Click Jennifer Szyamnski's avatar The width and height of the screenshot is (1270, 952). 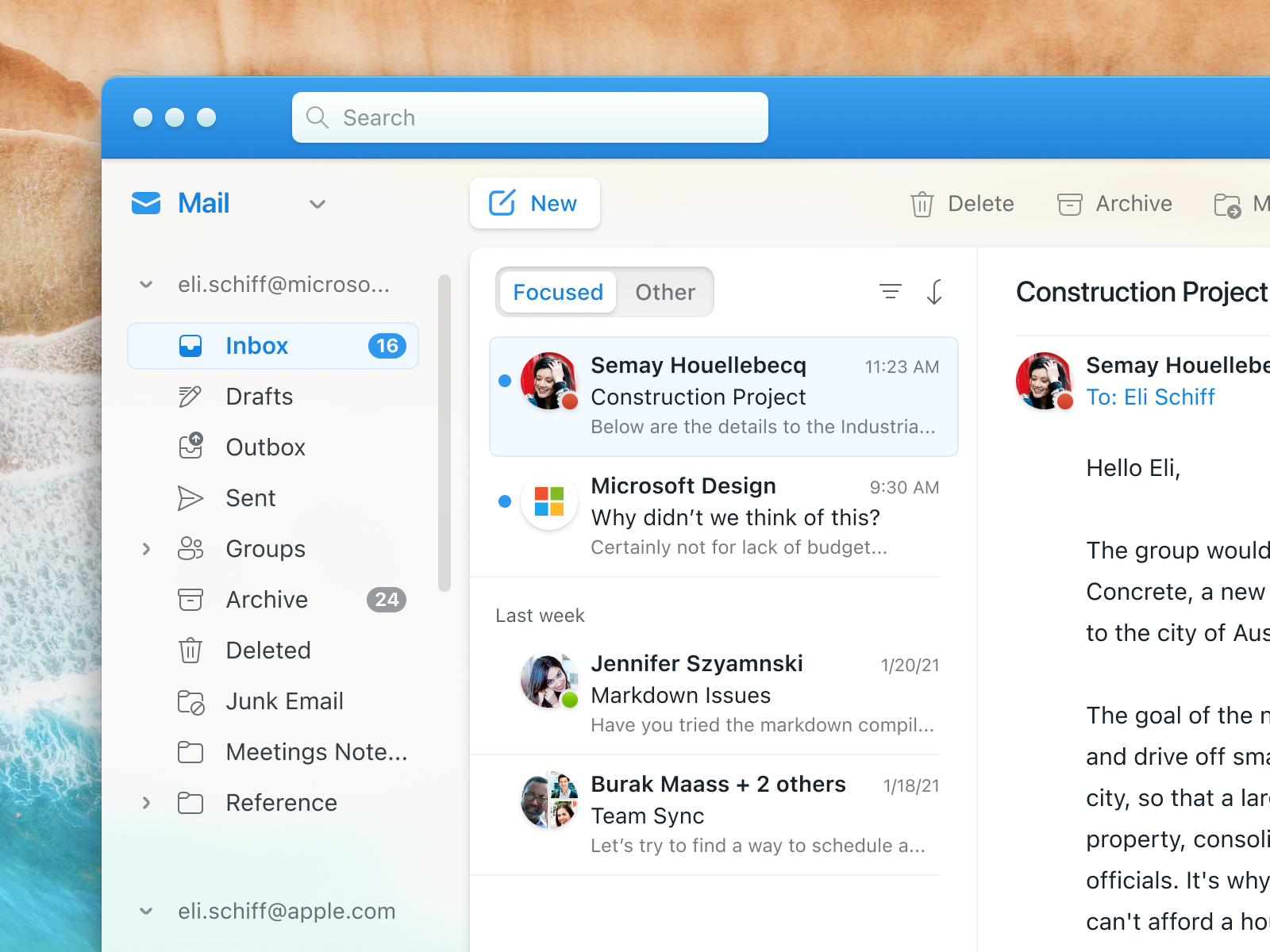pos(548,680)
